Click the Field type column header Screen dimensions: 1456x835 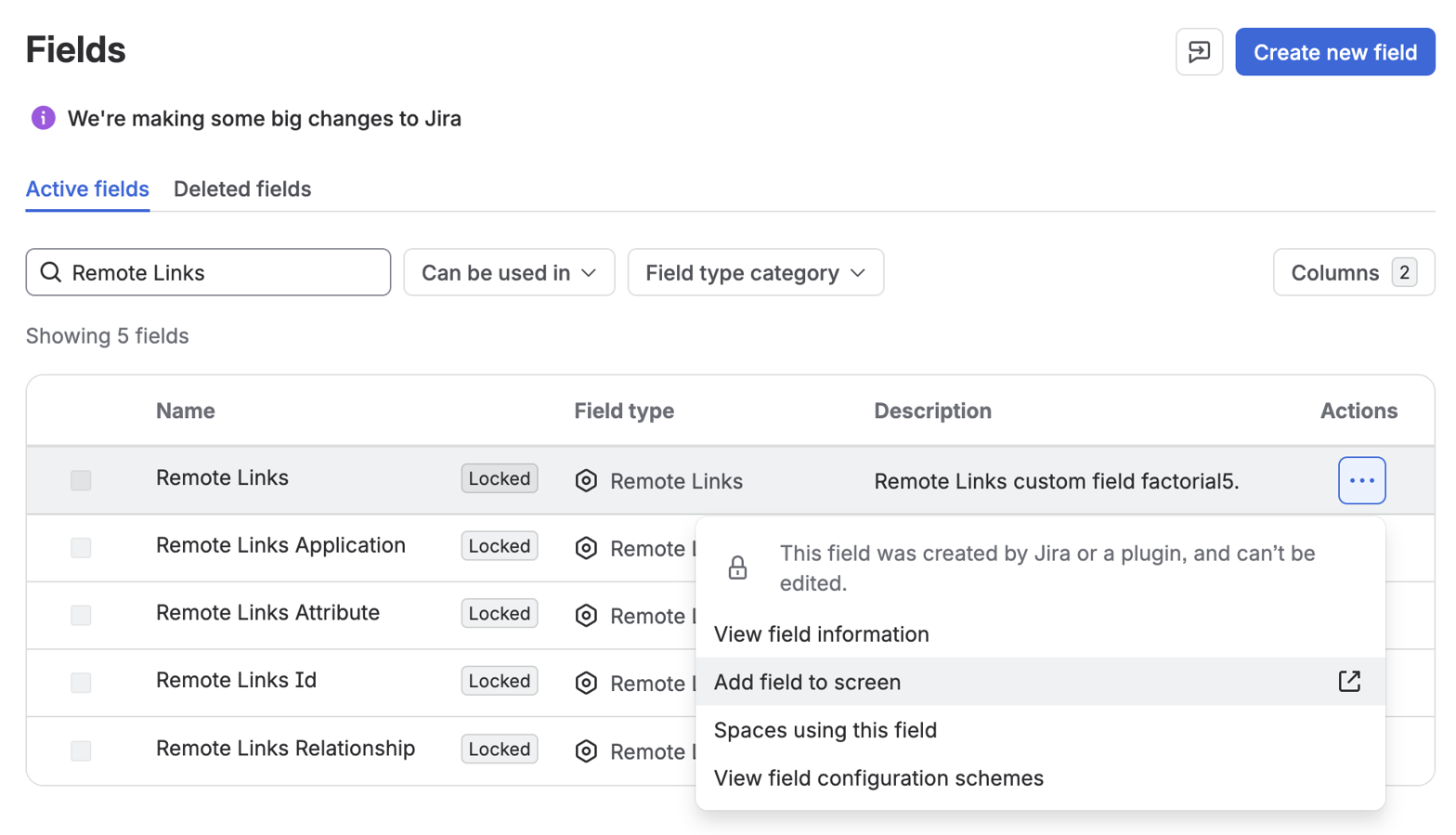624,411
